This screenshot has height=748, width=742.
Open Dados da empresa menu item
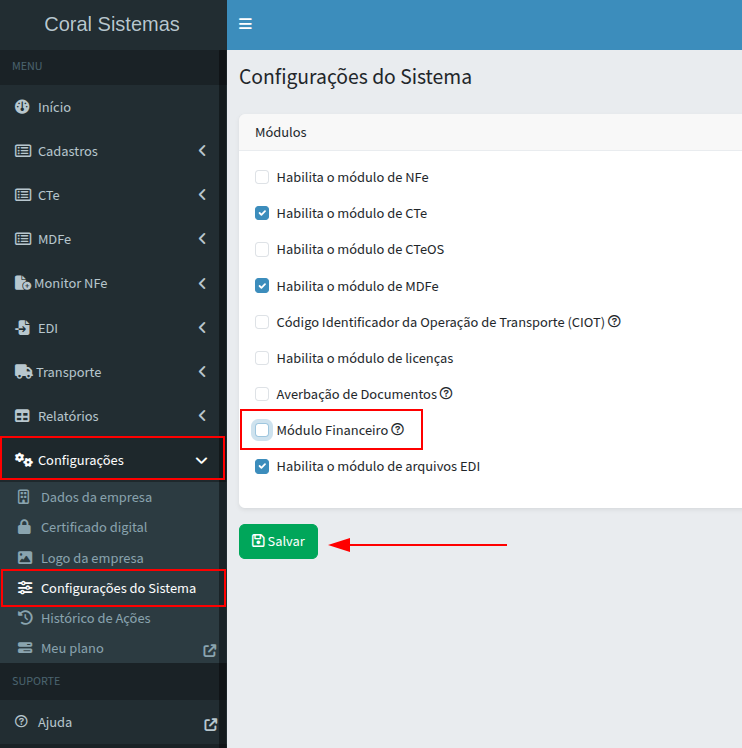(x=96, y=497)
